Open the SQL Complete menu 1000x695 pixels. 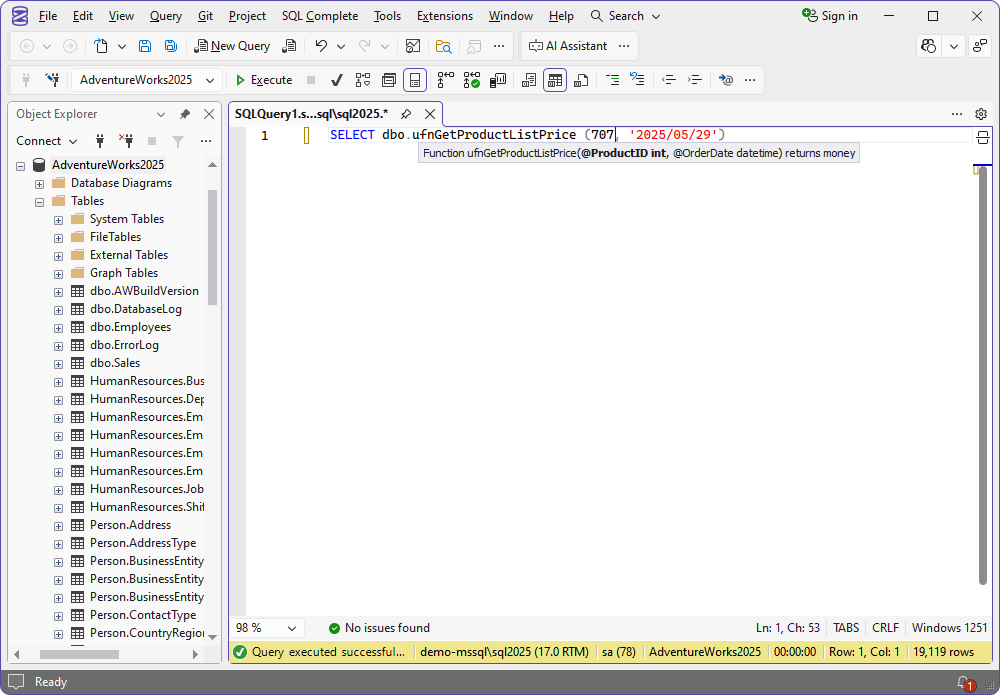(x=319, y=15)
